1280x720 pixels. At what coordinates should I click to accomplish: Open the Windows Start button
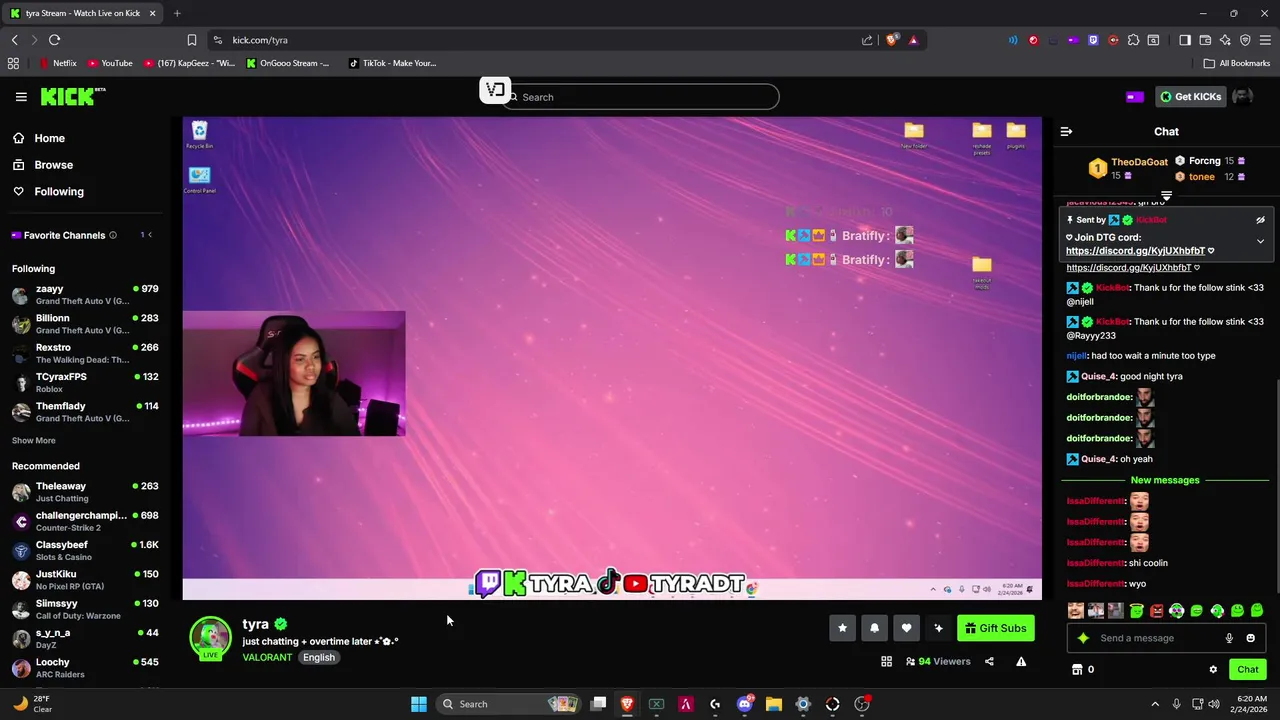[x=419, y=704]
